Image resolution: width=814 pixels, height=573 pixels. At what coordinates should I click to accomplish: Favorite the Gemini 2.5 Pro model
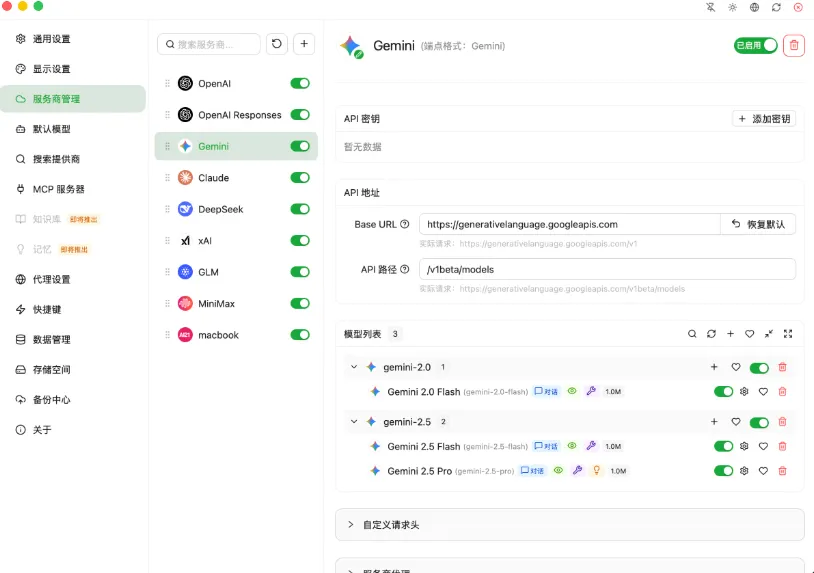[x=763, y=471]
